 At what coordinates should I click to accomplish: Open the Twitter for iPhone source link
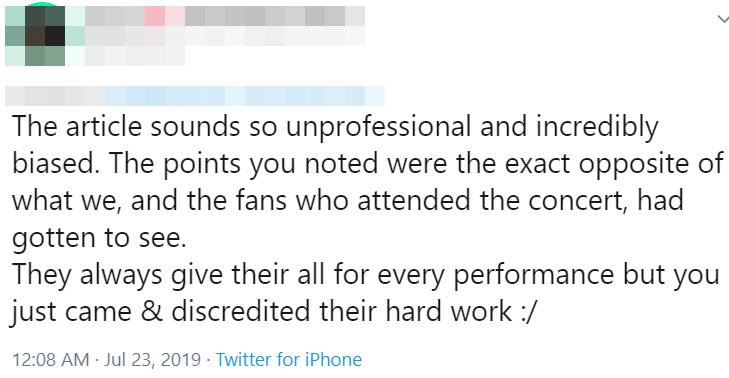point(289,359)
